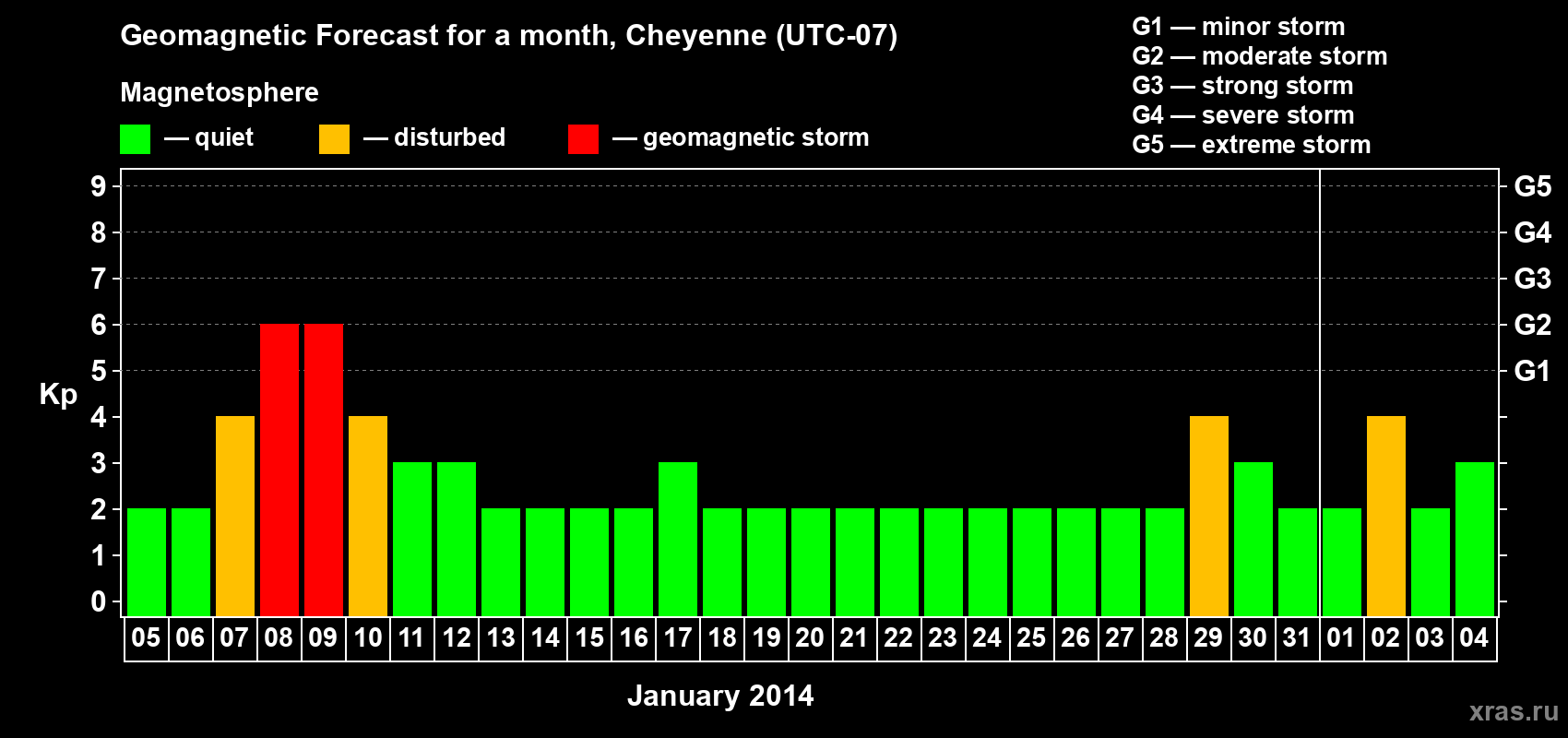This screenshot has width=1568, height=738.
Task: Select the orange bar for February 02
Action: [1386, 516]
